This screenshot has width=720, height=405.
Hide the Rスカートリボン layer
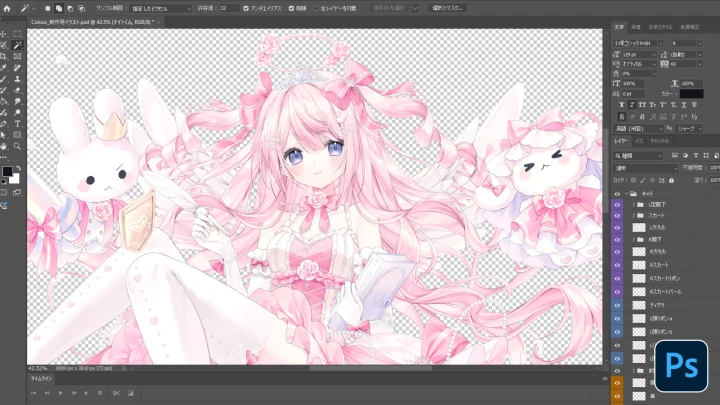tap(617, 278)
